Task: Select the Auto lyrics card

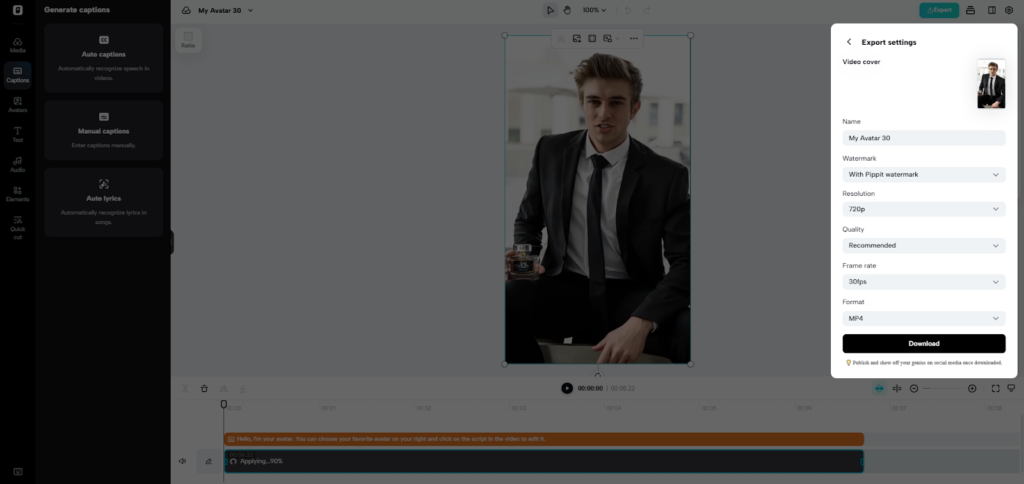Action: (x=104, y=202)
